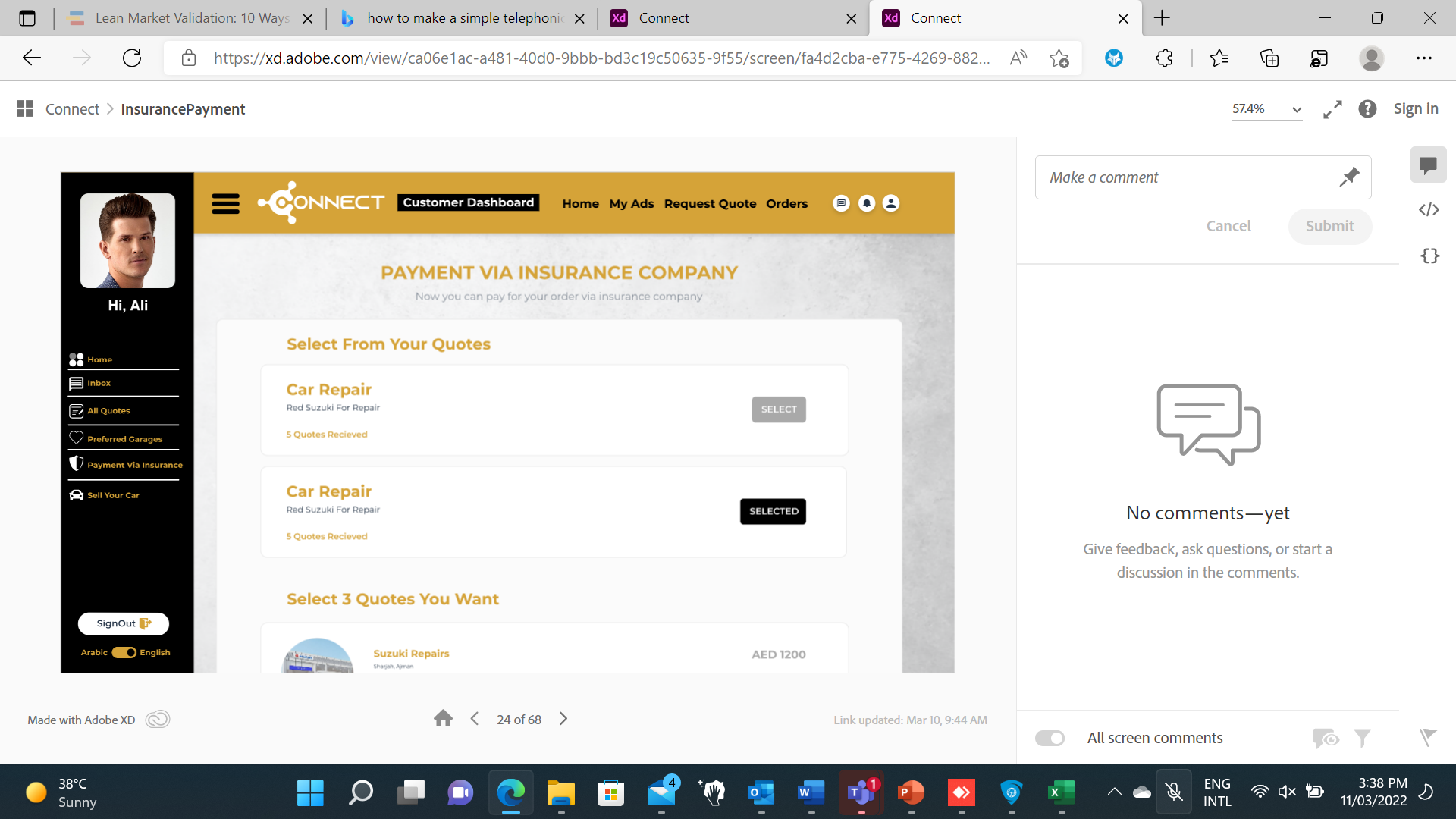This screenshot has width=1456, height=819.
Task: Toggle Arabic English language switch
Action: (124, 652)
